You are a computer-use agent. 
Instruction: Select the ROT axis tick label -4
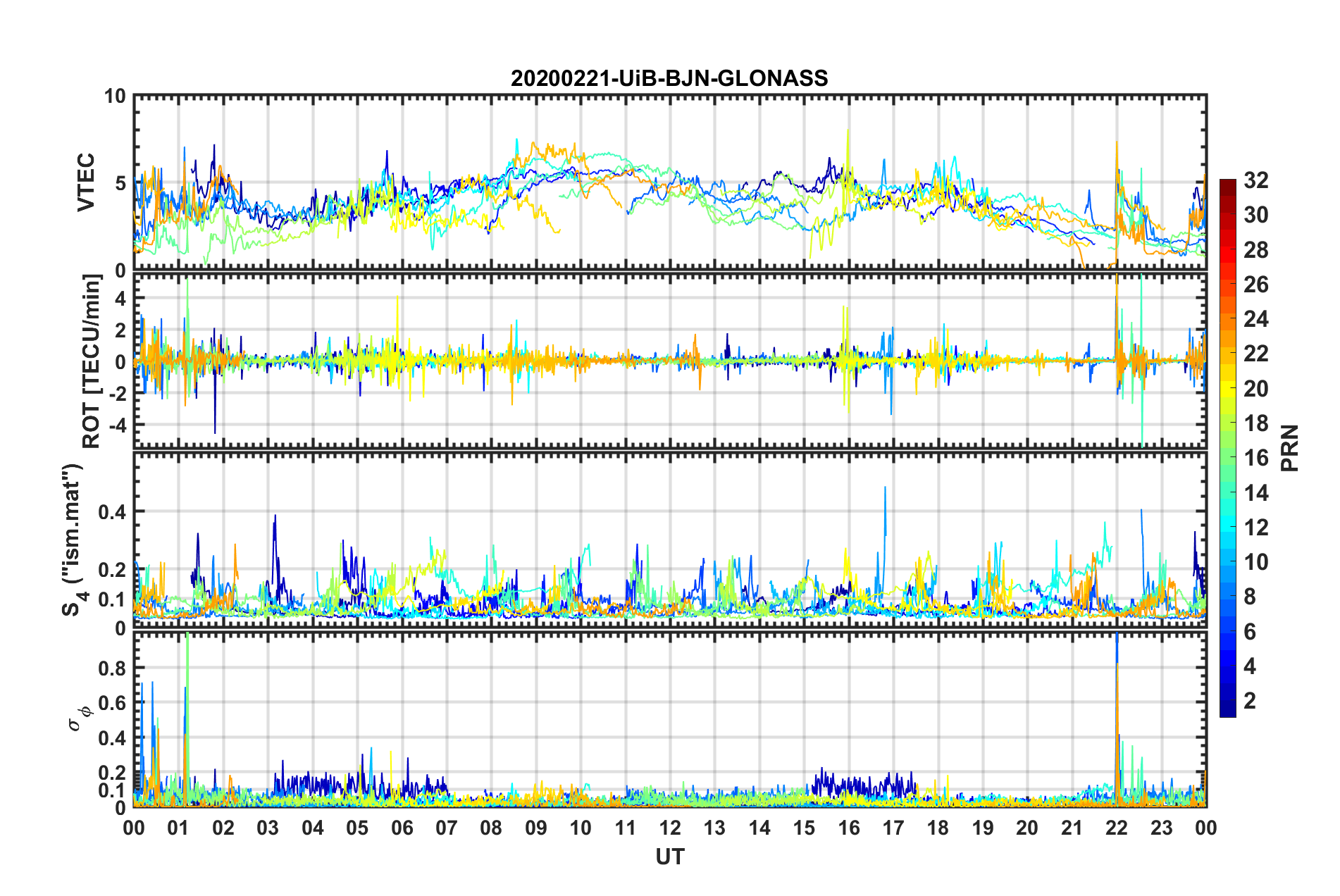point(118,425)
